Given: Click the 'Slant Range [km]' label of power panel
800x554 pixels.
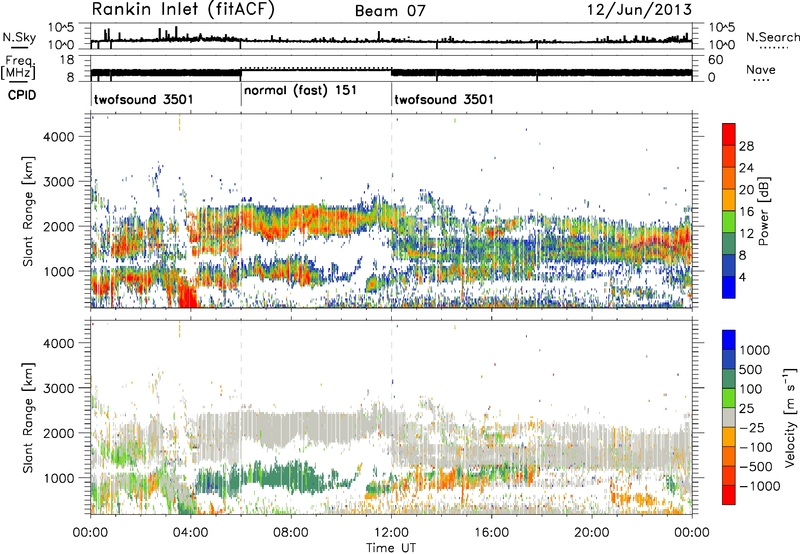Looking at the screenshot, I should point(28,211).
